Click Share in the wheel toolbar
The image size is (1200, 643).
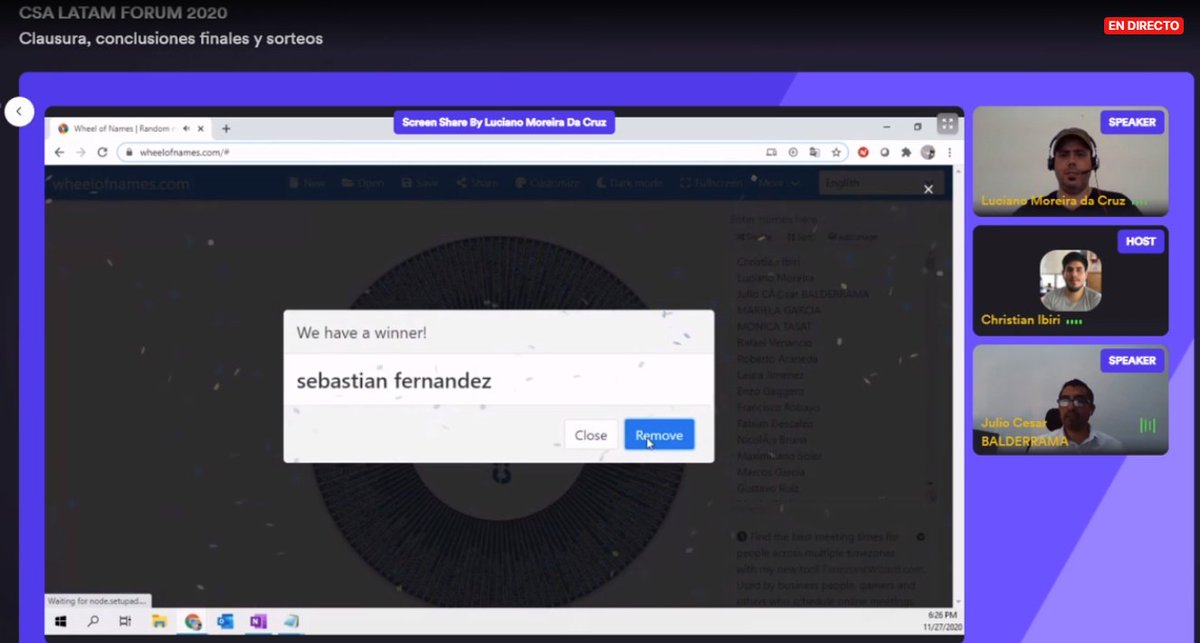[478, 183]
